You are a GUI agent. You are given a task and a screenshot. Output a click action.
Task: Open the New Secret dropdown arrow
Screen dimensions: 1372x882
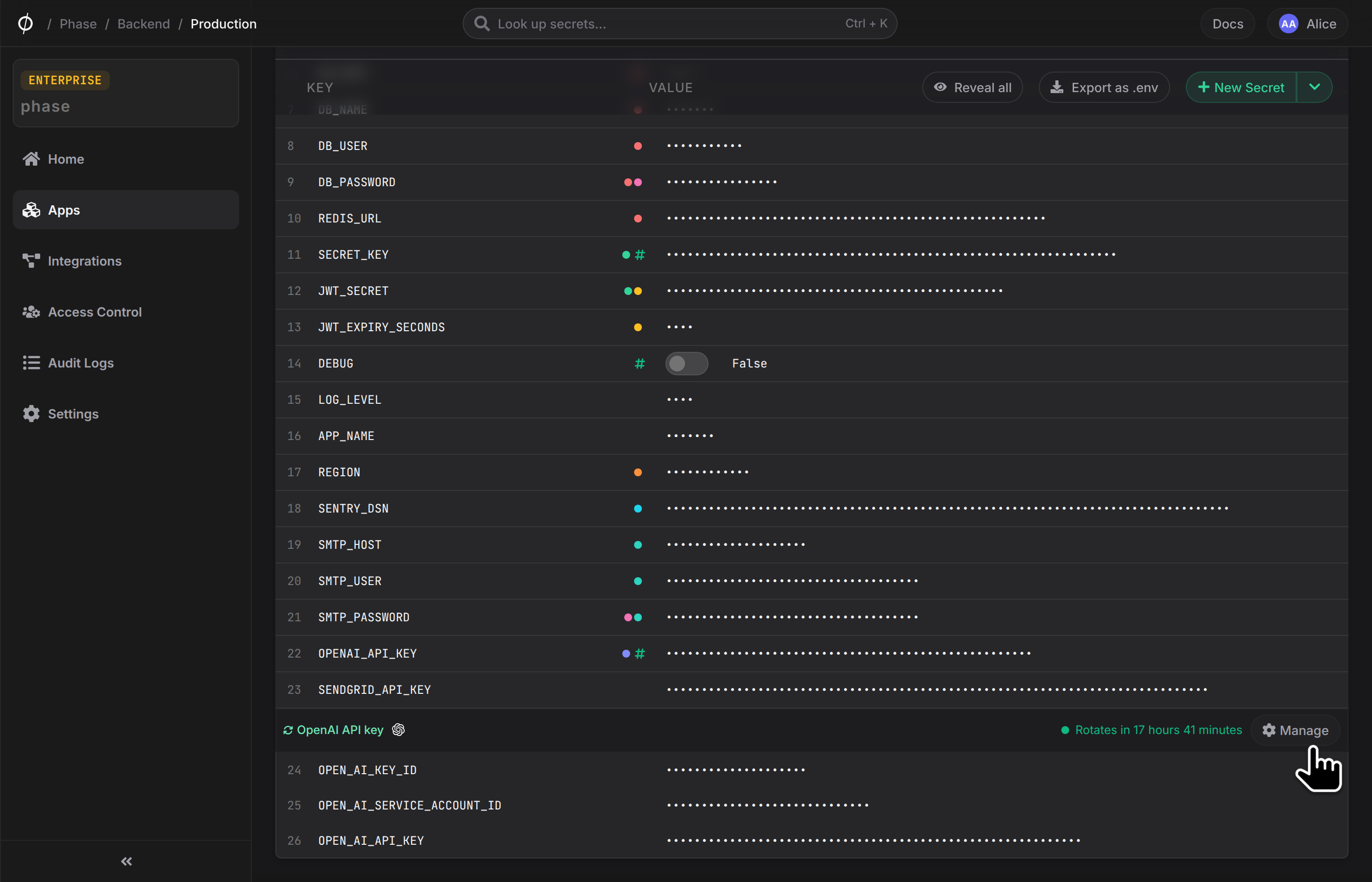click(1314, 87)
